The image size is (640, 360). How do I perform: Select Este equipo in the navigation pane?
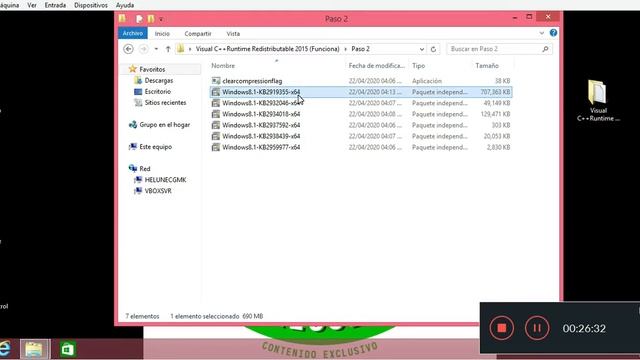point(155,147)
